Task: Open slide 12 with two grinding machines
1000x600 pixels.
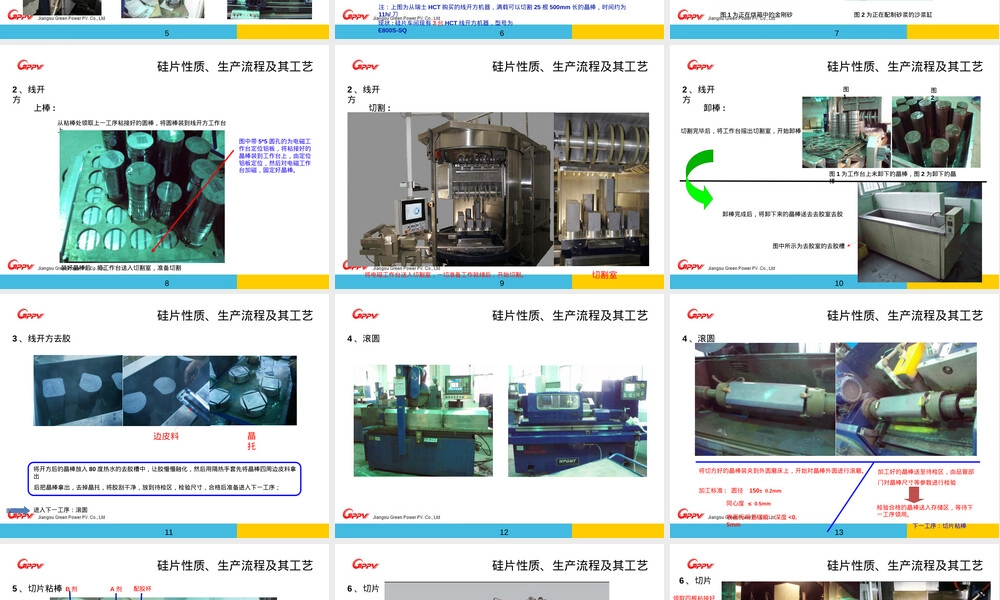Action: tap(499, 416)
